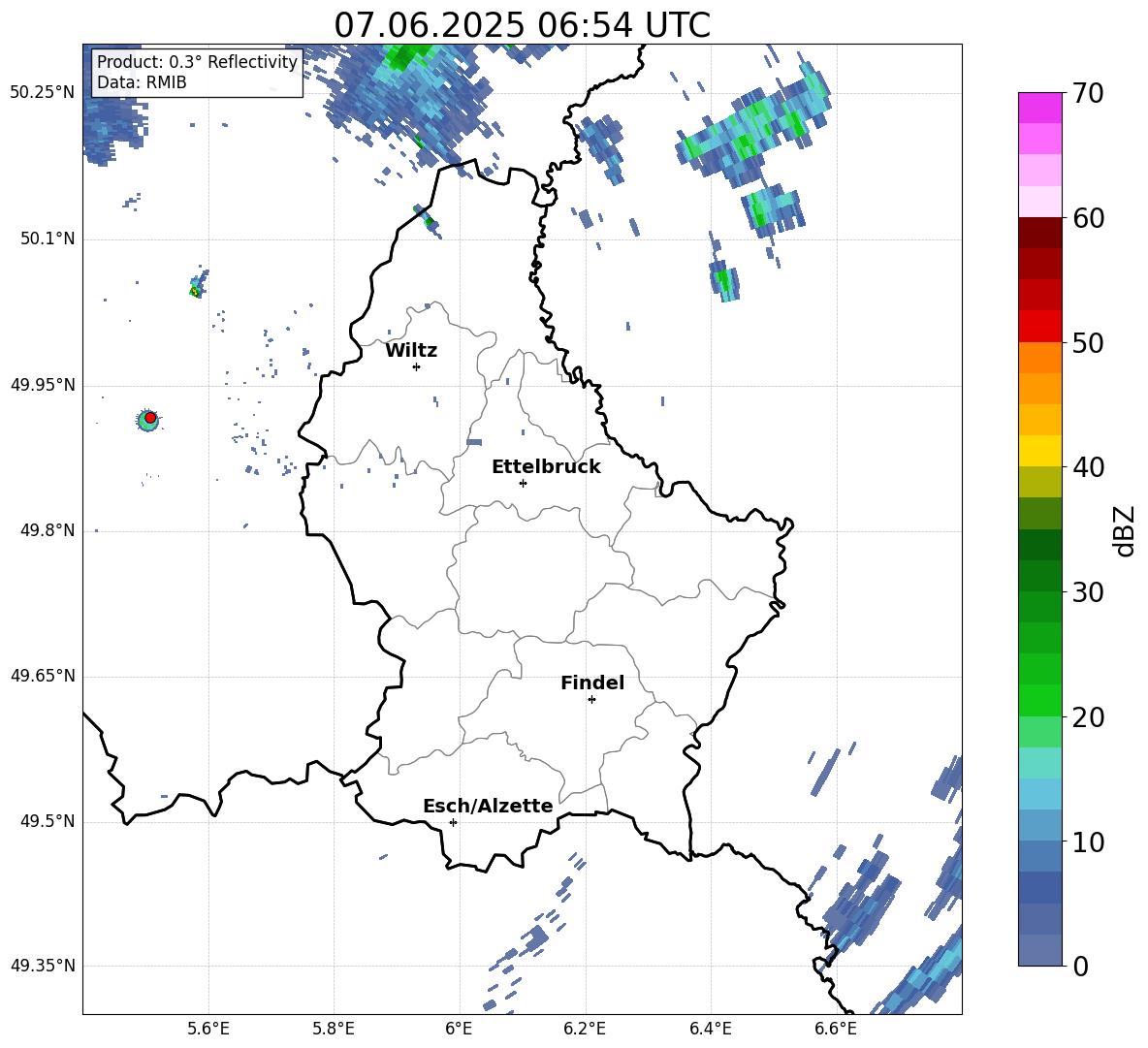The image size is (1148, 1048).
Task: Click the red dot radar marker
Action: click(x=150, y=418)
